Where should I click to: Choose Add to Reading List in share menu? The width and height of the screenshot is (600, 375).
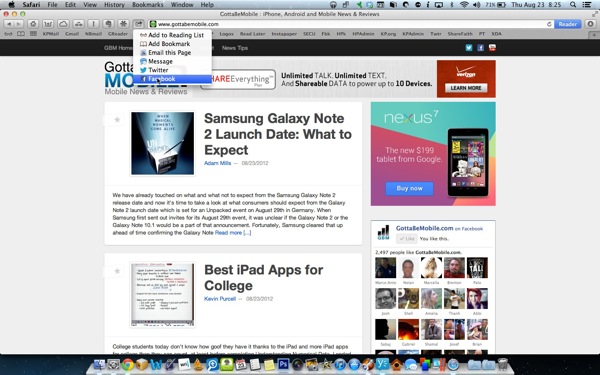coord(172,35)
